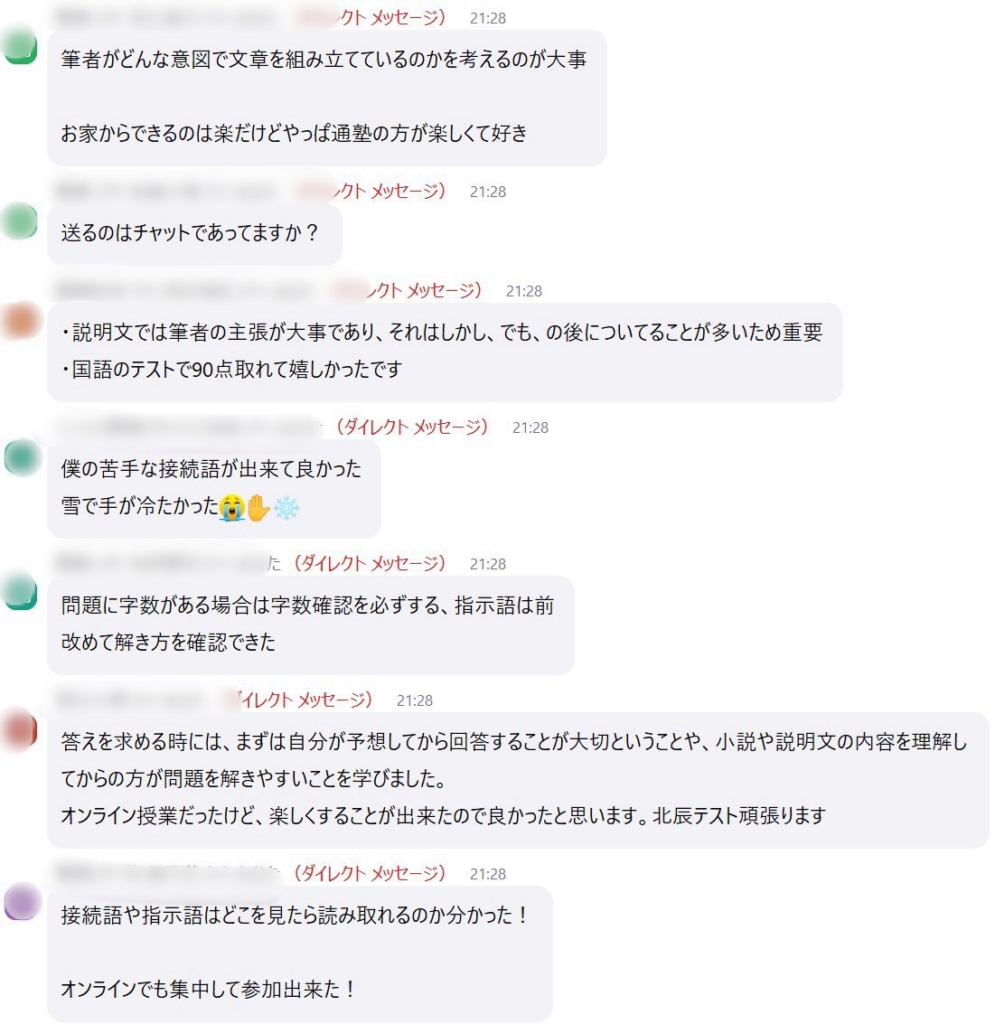Screen dimensions: 995x1024
Task: Click the 21:28 timestamp above 送るのはチャット message
Action: coord(488,192)
